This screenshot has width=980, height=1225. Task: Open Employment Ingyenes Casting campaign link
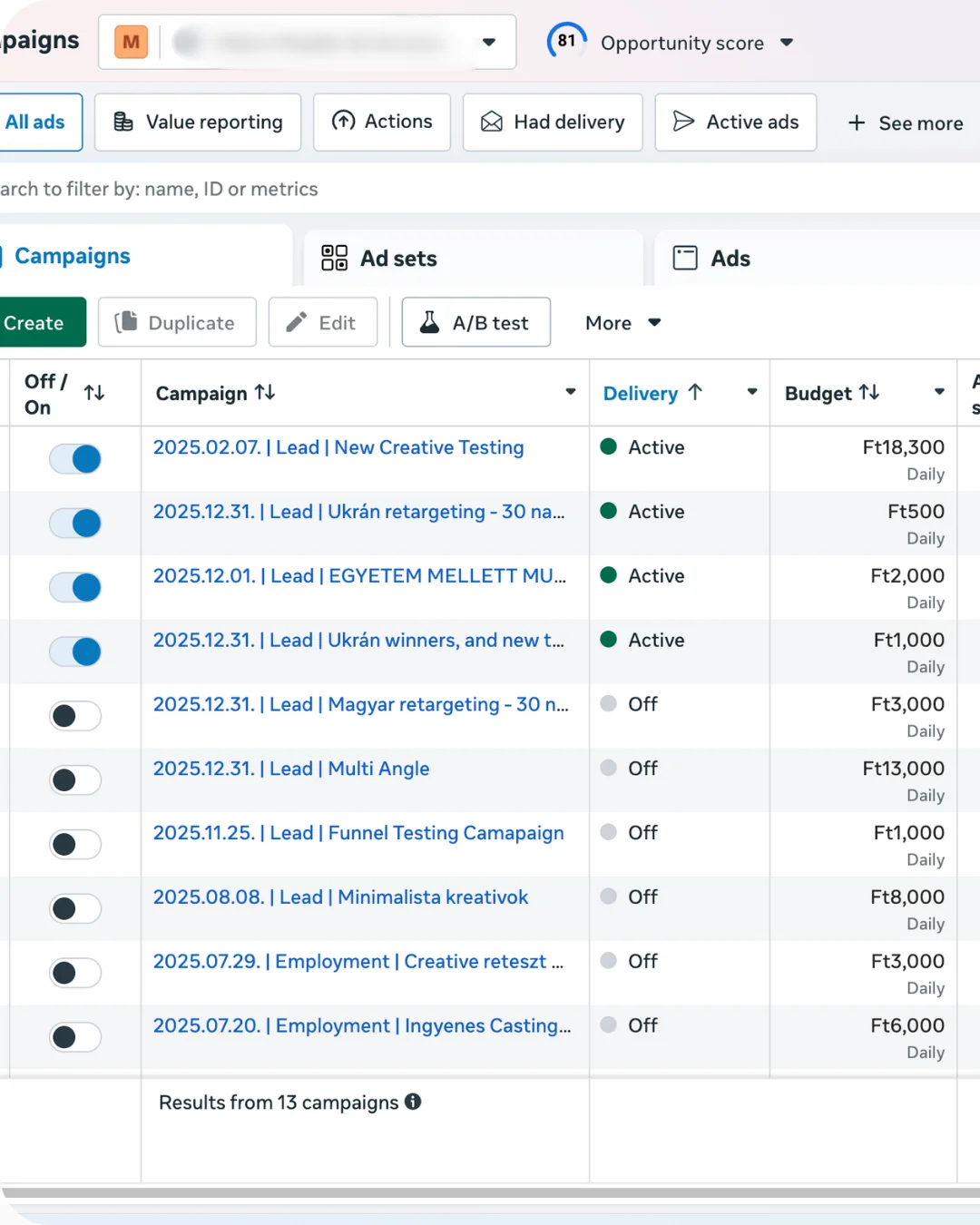point(362,1025)
